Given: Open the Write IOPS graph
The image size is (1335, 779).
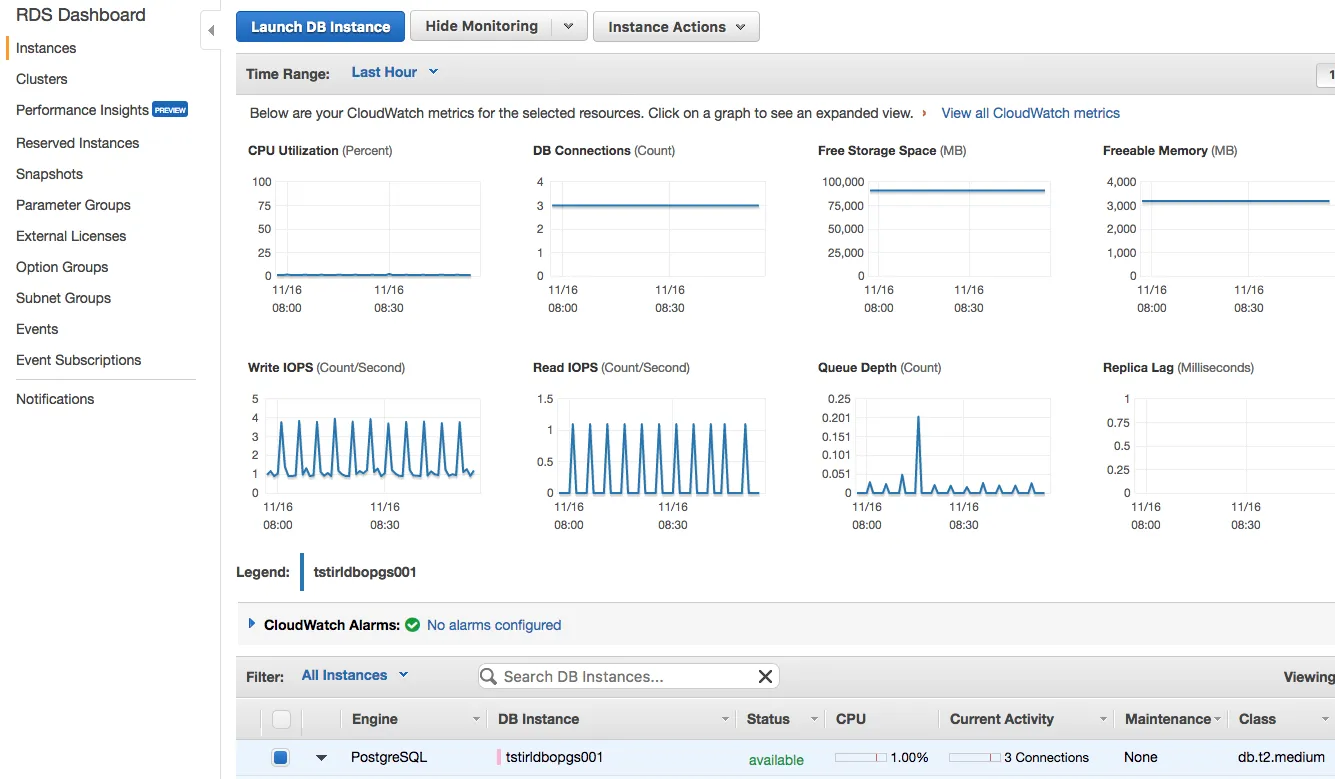Looking at the screenshot, I should tap(374, 445).
